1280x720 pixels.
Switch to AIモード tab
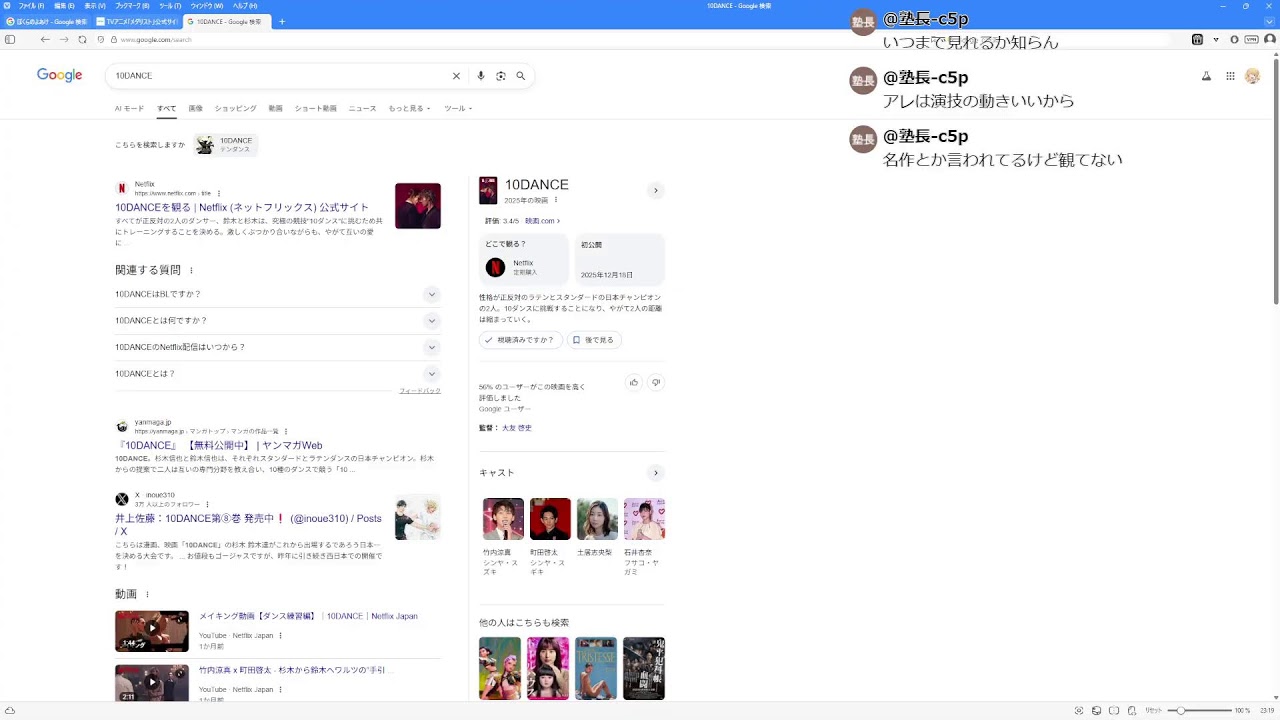coord(129,108)
